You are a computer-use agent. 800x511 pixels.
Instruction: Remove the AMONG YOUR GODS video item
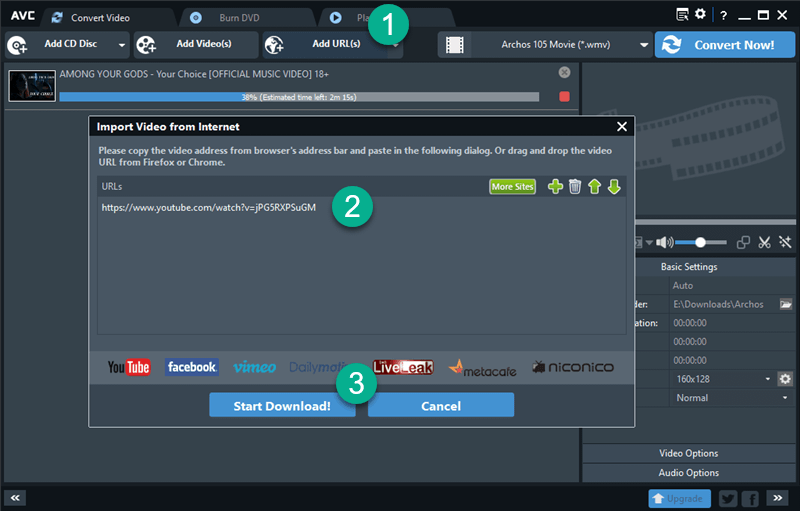coord(564,72)
